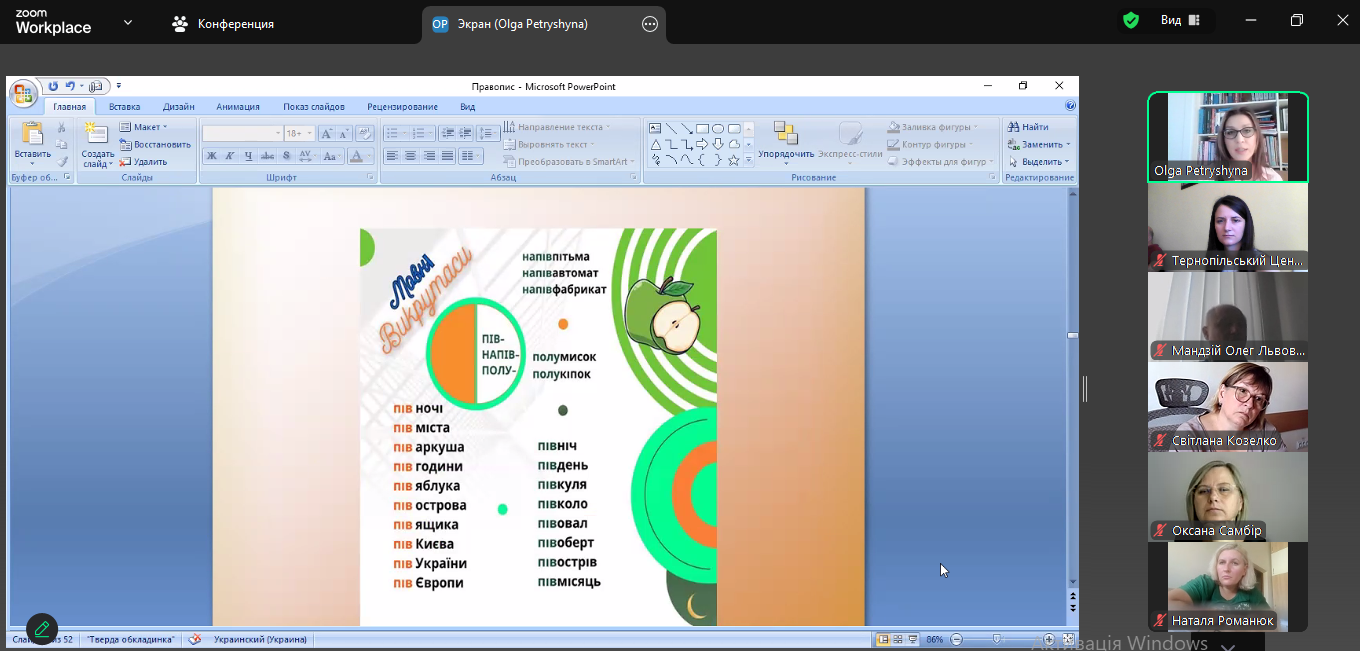Click the Экран (Olga Petryshyna) tab more options
This screenshot has height=651, width=1360.
(x=650, y=24)
